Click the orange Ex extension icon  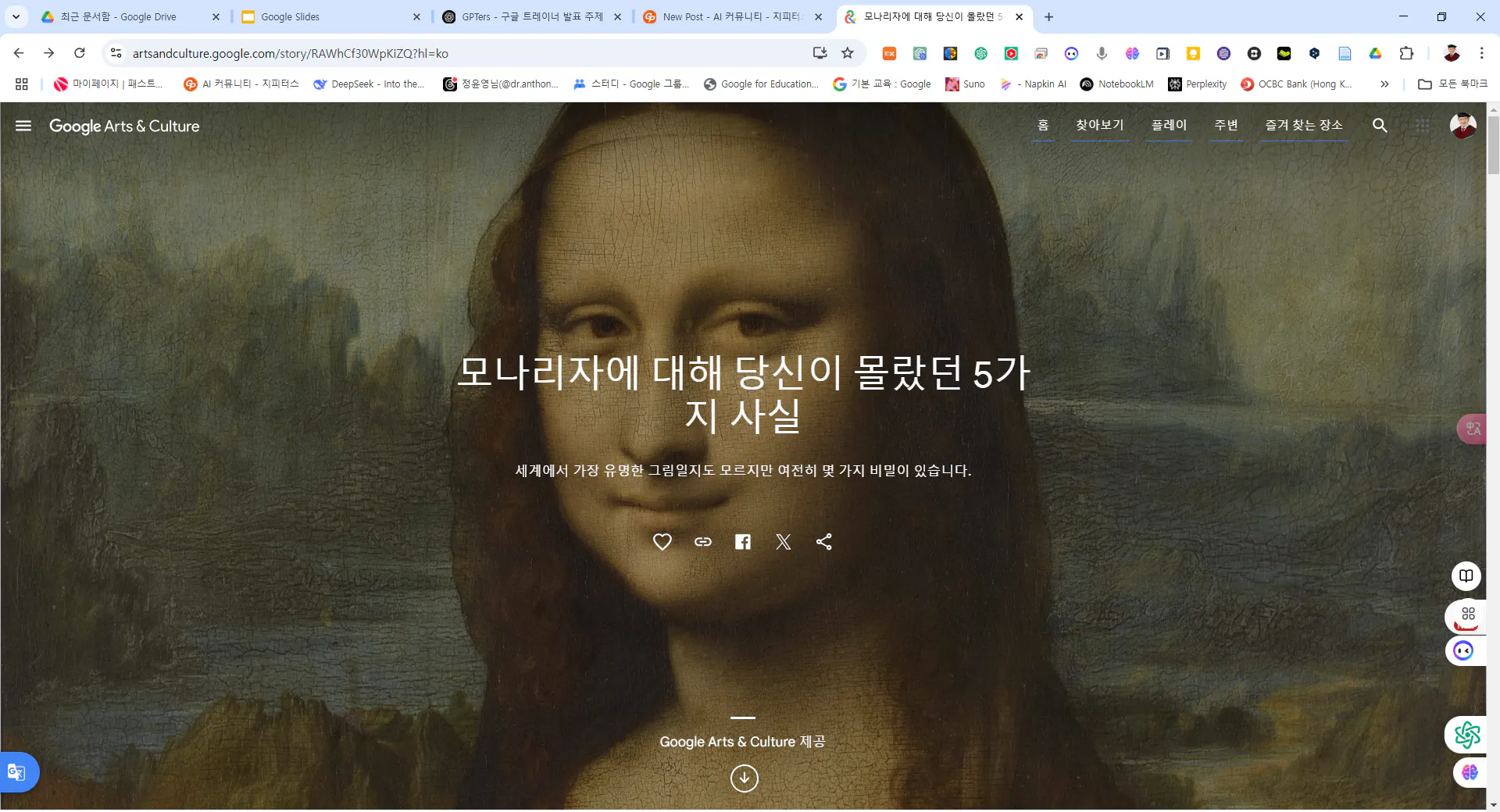point(889,53)
